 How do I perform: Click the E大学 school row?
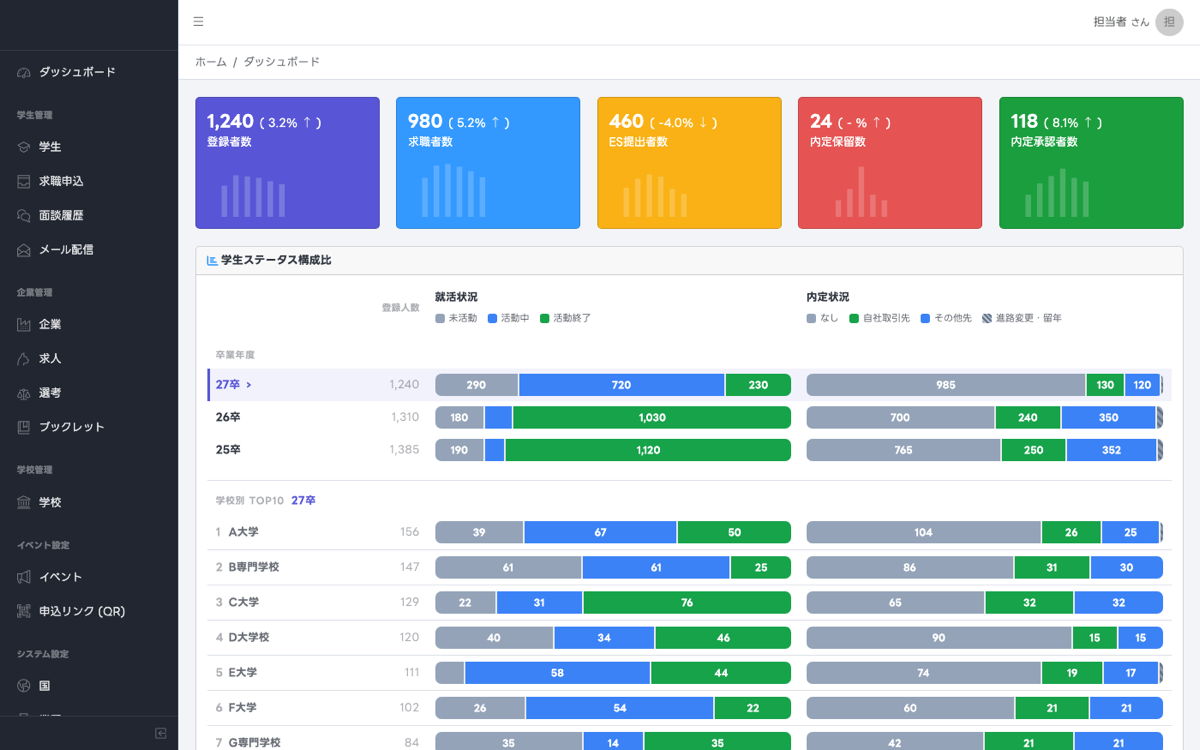[x=689, y=672]
